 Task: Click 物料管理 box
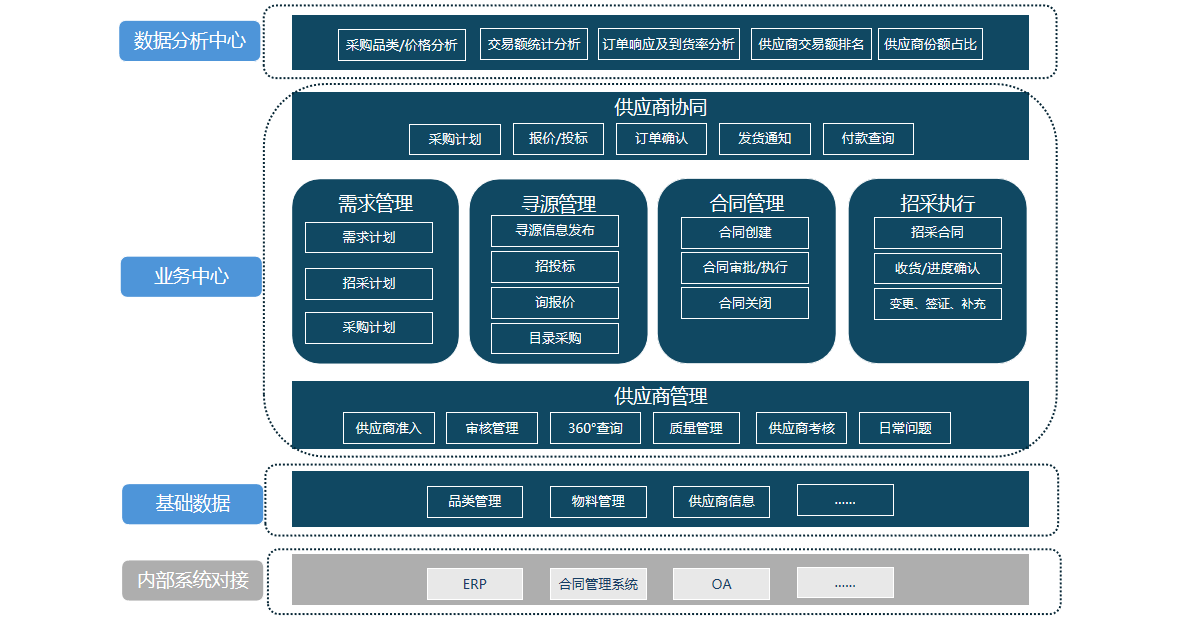tap(598, 502)
